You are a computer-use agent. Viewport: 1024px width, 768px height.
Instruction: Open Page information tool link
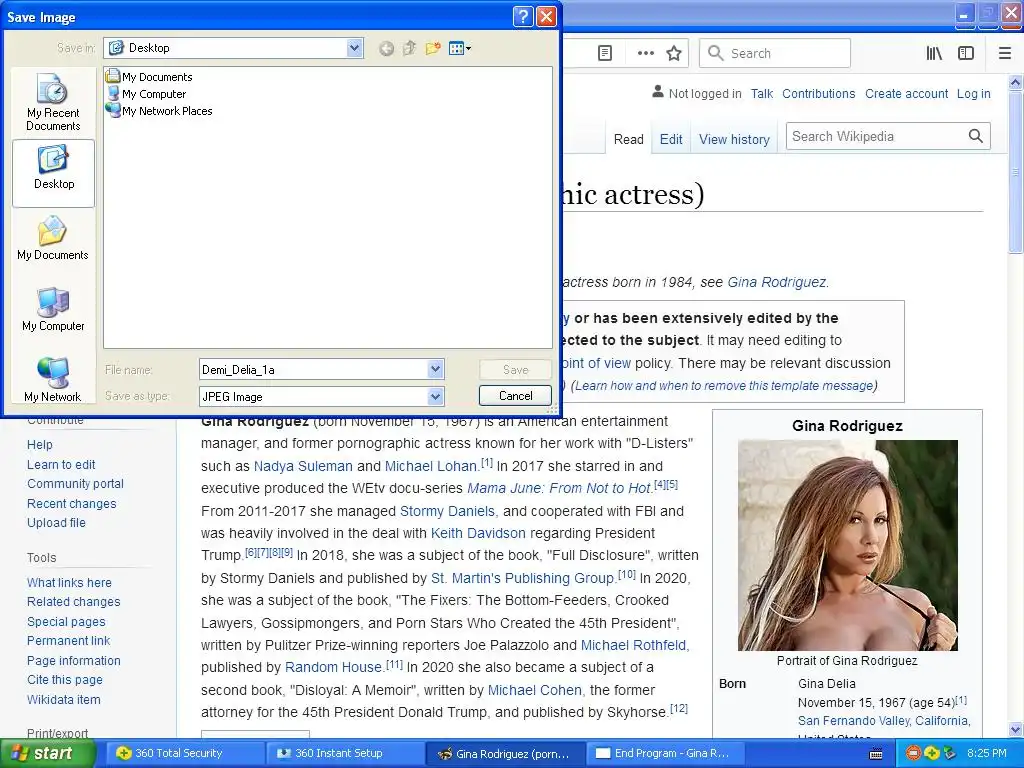click(x=74, y=660)
